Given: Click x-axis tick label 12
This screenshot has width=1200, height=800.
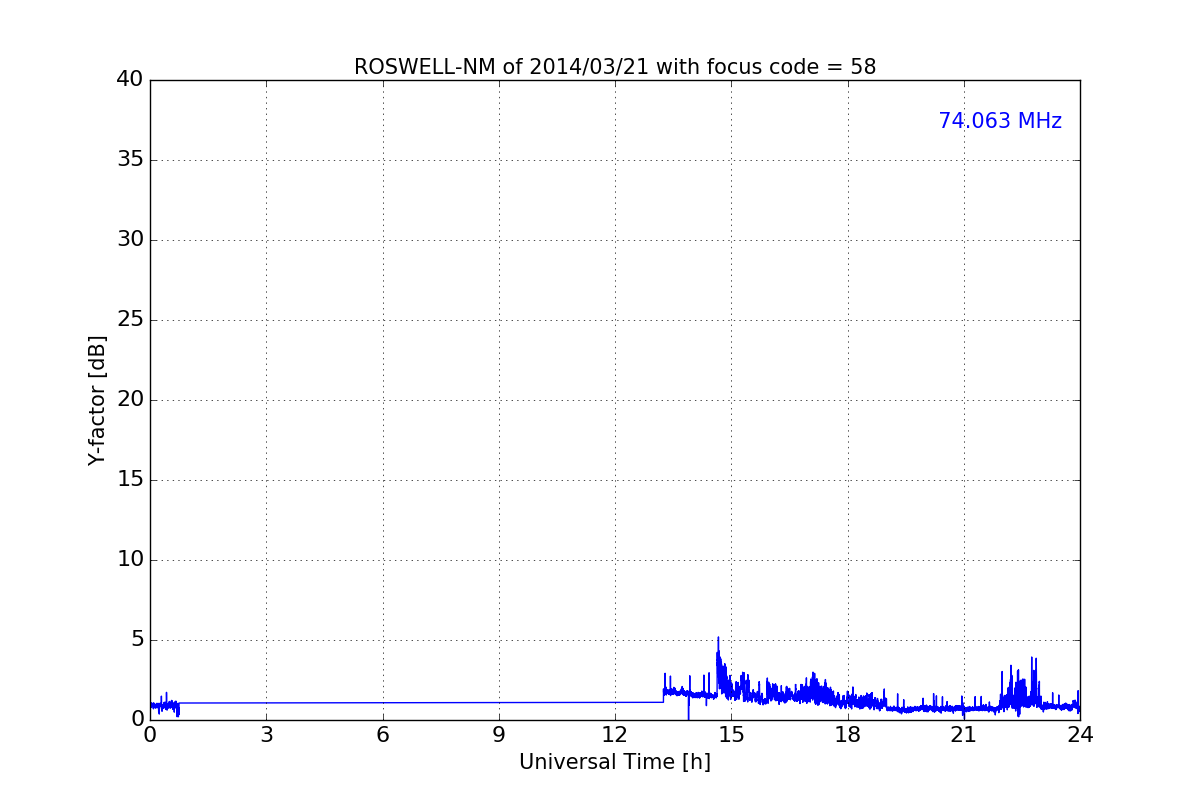Looking at the screenshot, I should pyautogui.click(x=615, y=735).
